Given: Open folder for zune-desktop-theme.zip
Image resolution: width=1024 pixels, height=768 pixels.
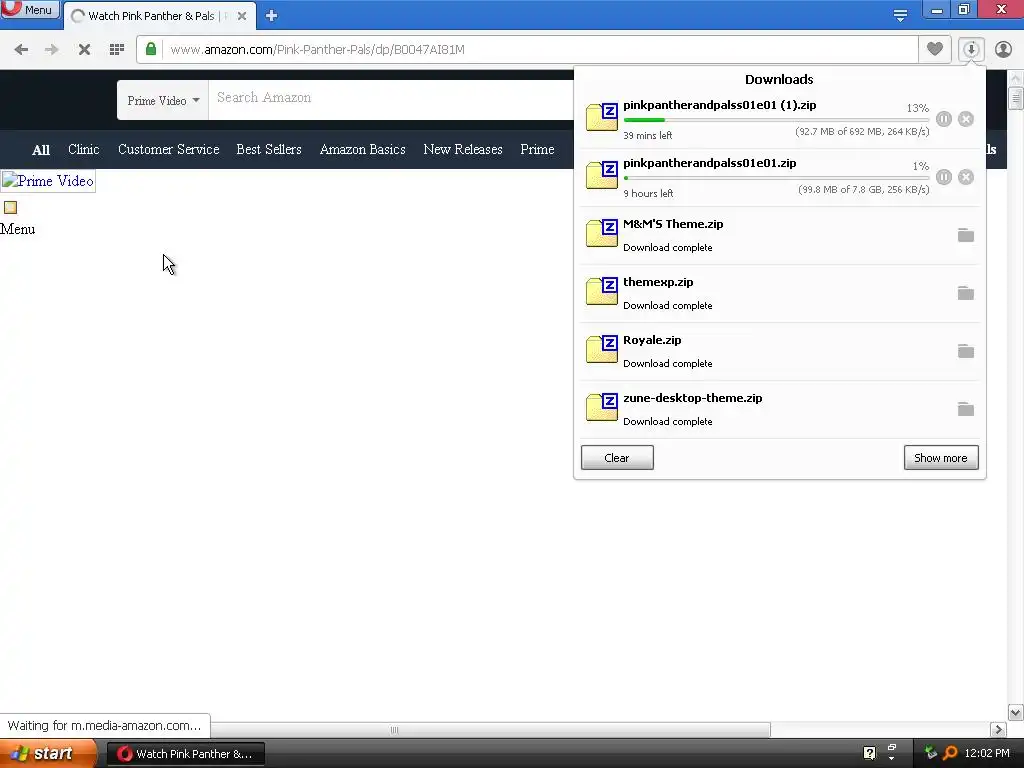Looking at the screenshot, I should [966, 409].
